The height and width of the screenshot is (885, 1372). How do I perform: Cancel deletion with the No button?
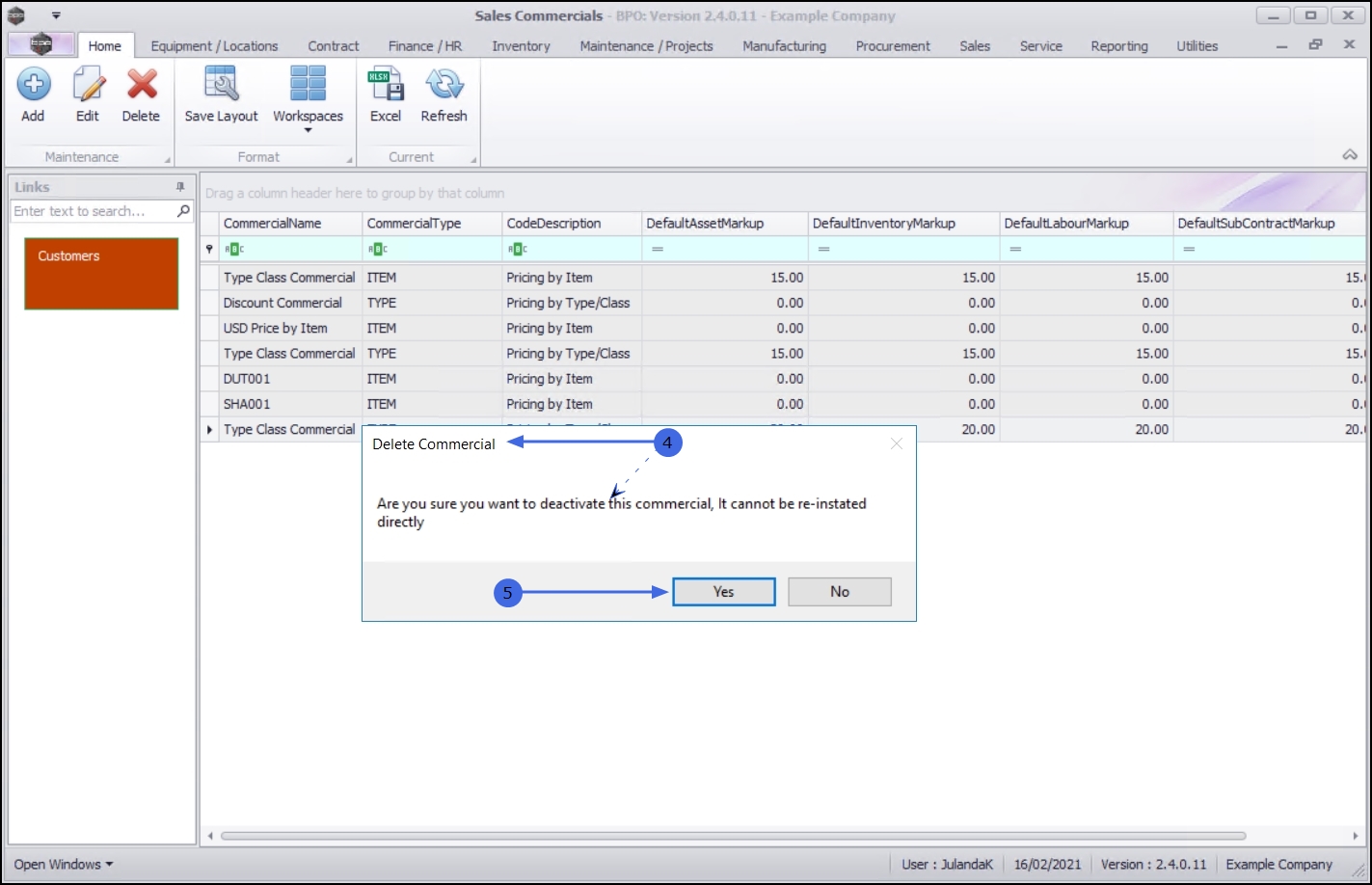(840, 592)
